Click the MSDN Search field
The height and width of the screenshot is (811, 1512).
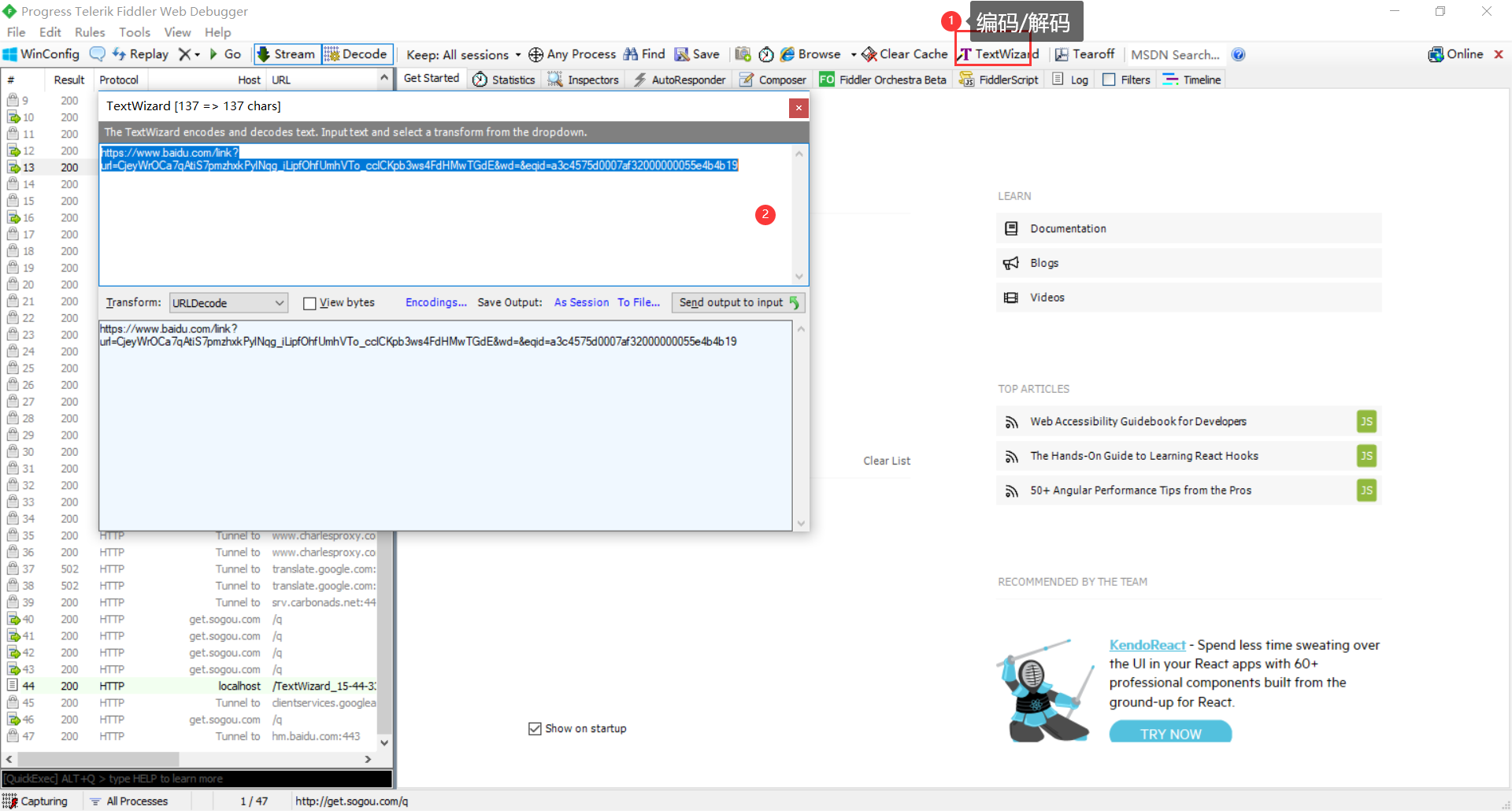click(x=1175, y=55)
